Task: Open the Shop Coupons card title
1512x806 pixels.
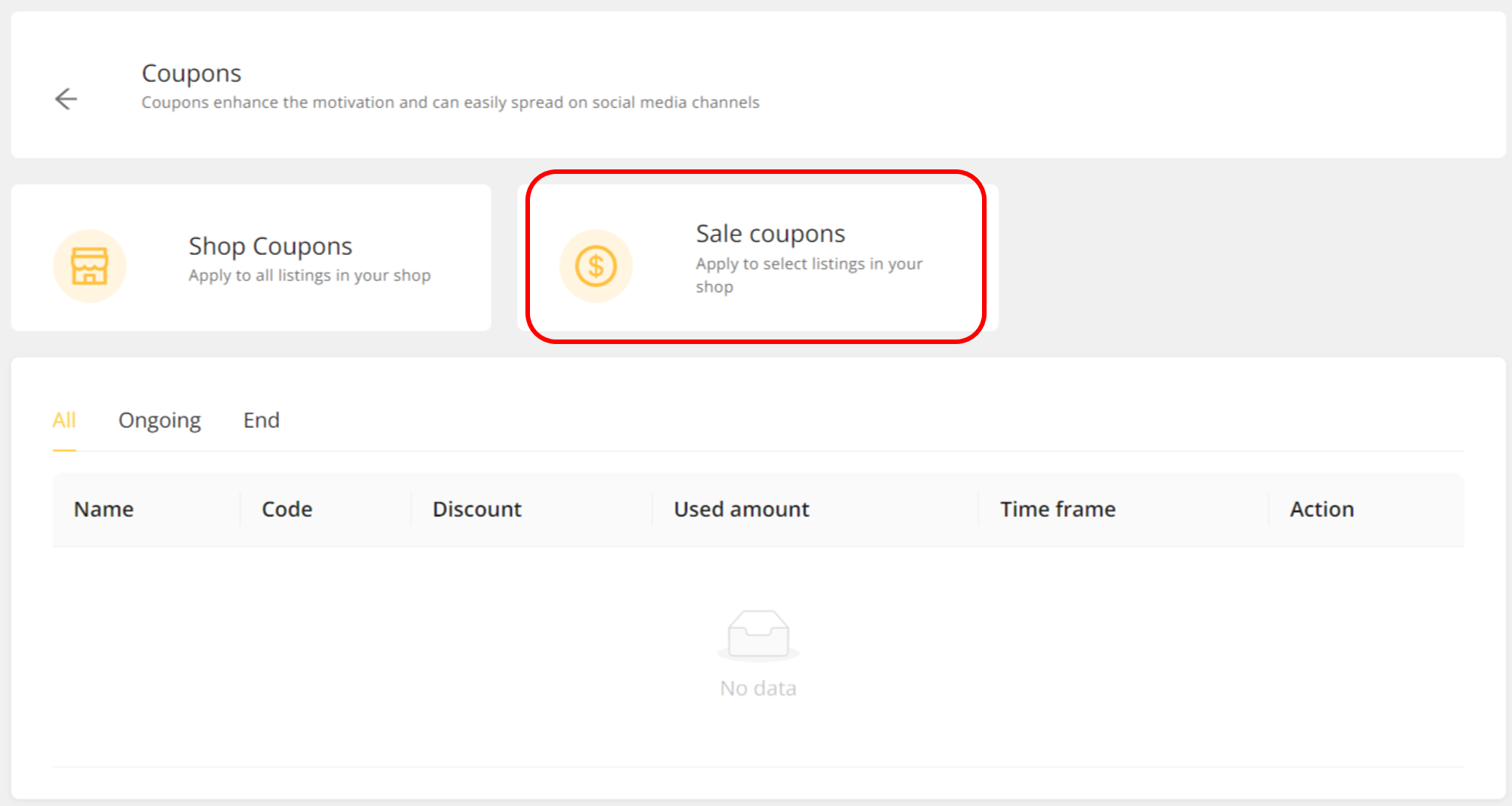Action: point(270,246)
